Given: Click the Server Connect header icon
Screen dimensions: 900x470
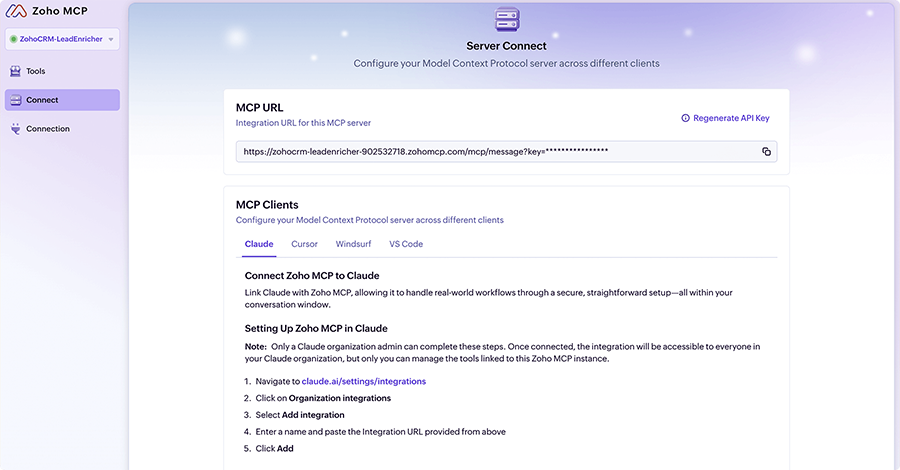Looking at the screenshot, I should point(507,20).
